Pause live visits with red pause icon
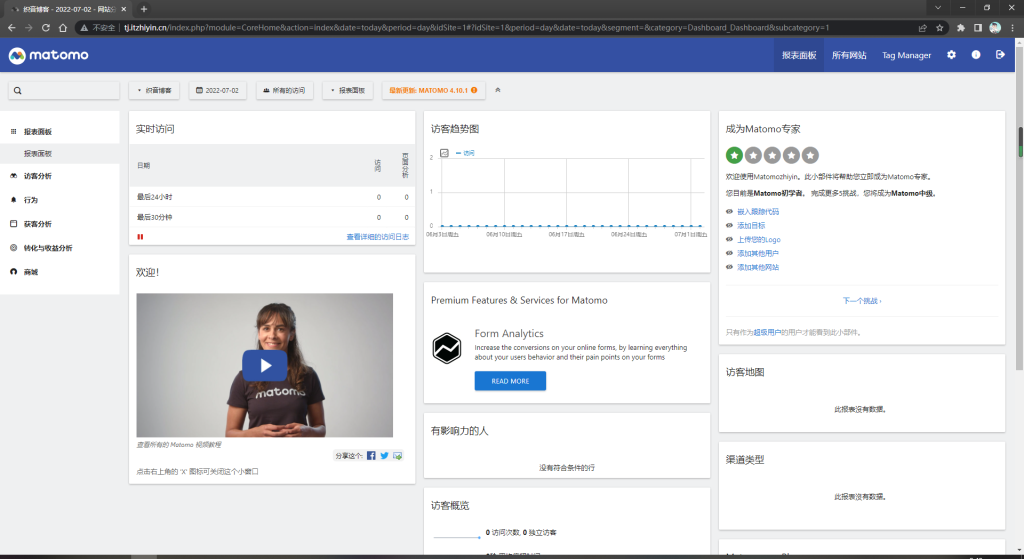 pos(140,237)
